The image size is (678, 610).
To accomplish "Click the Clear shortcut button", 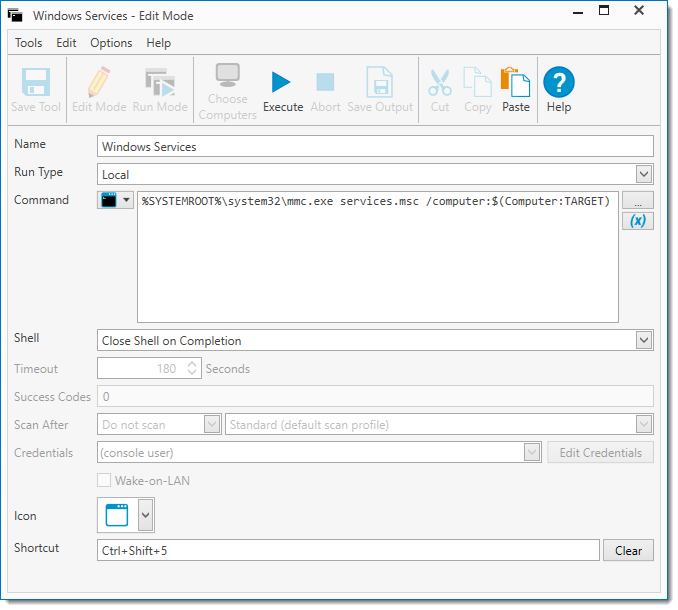I will tap(628, 550).
